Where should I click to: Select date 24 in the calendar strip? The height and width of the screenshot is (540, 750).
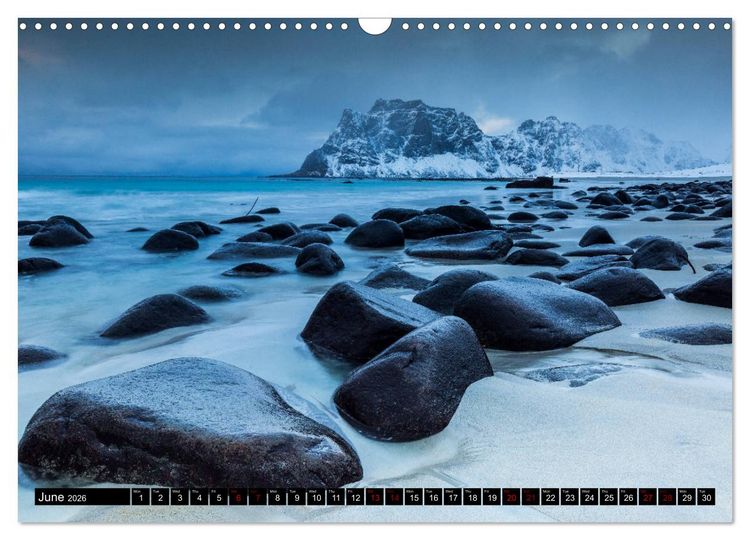(590, 496)
